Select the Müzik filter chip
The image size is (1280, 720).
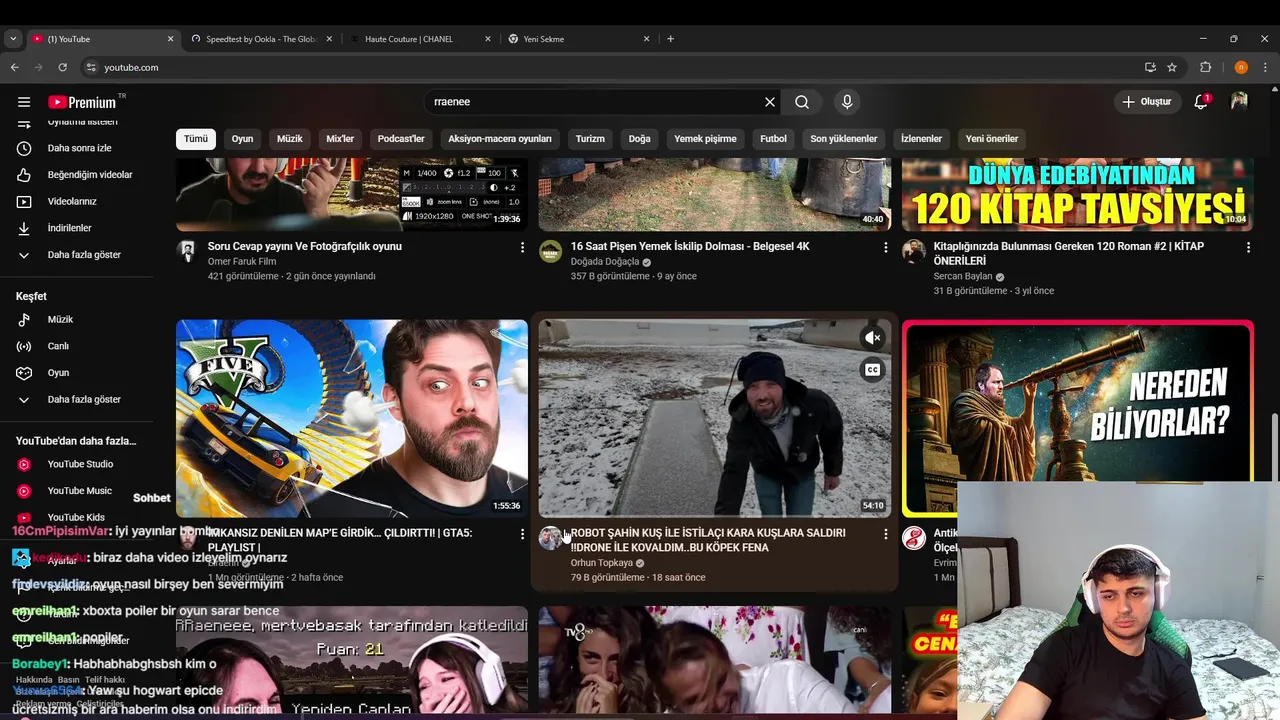tap(289, 139)
